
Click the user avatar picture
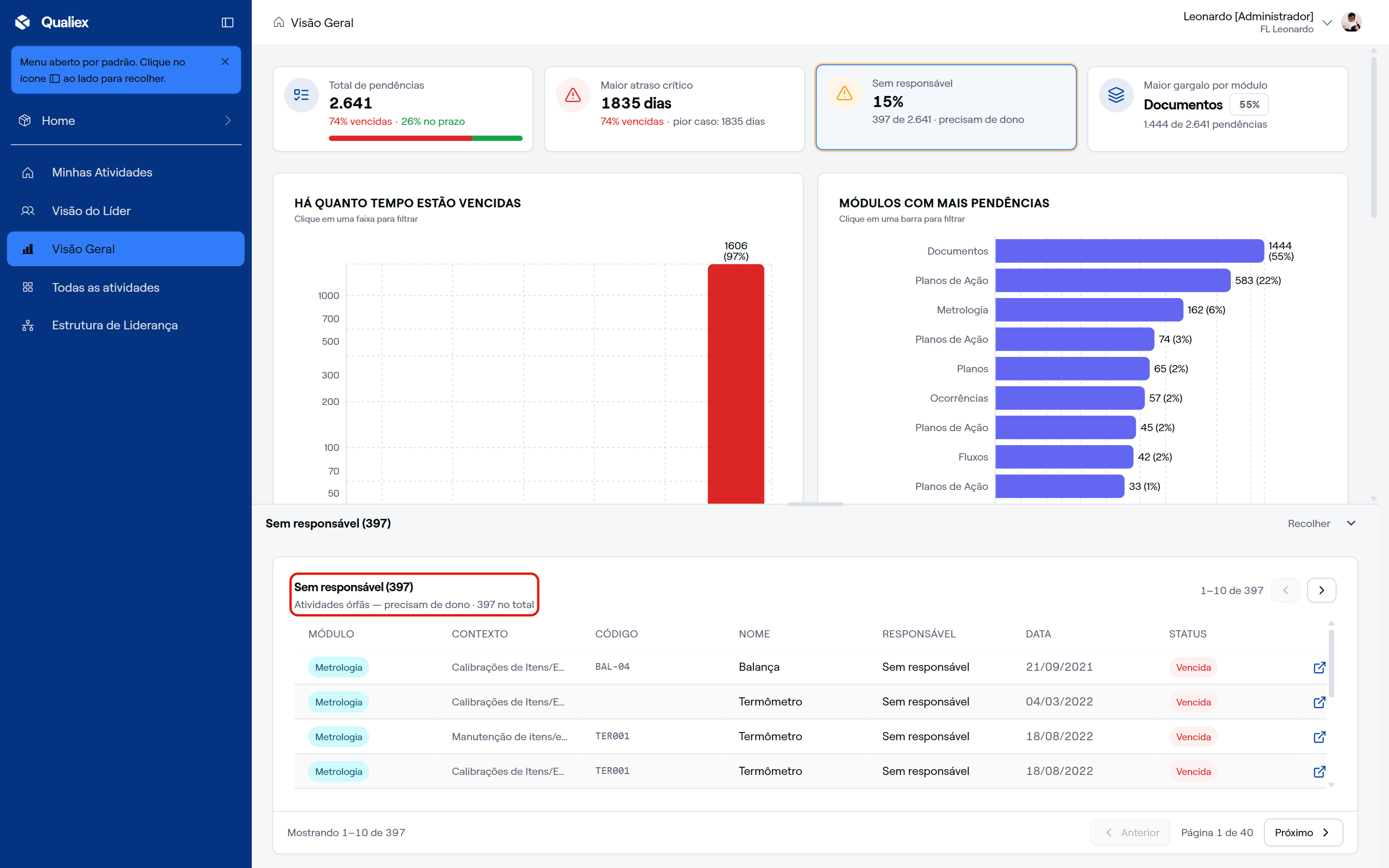click(x=1351, y=22)
